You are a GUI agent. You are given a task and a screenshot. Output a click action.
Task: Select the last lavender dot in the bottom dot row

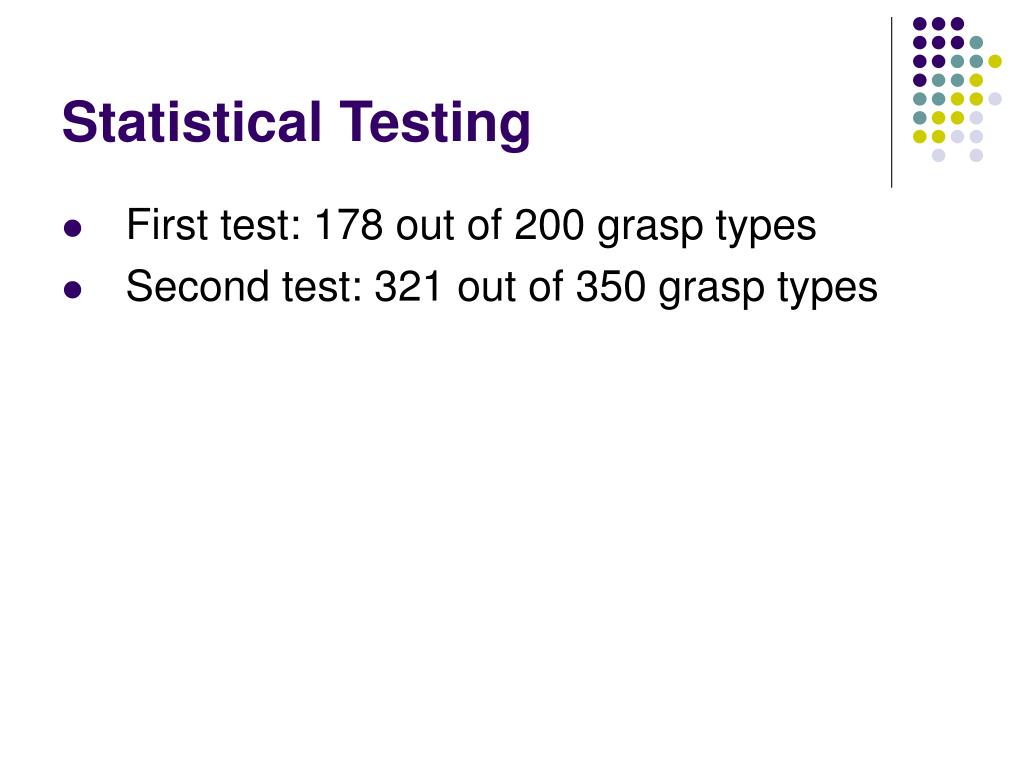click(976, 155)
